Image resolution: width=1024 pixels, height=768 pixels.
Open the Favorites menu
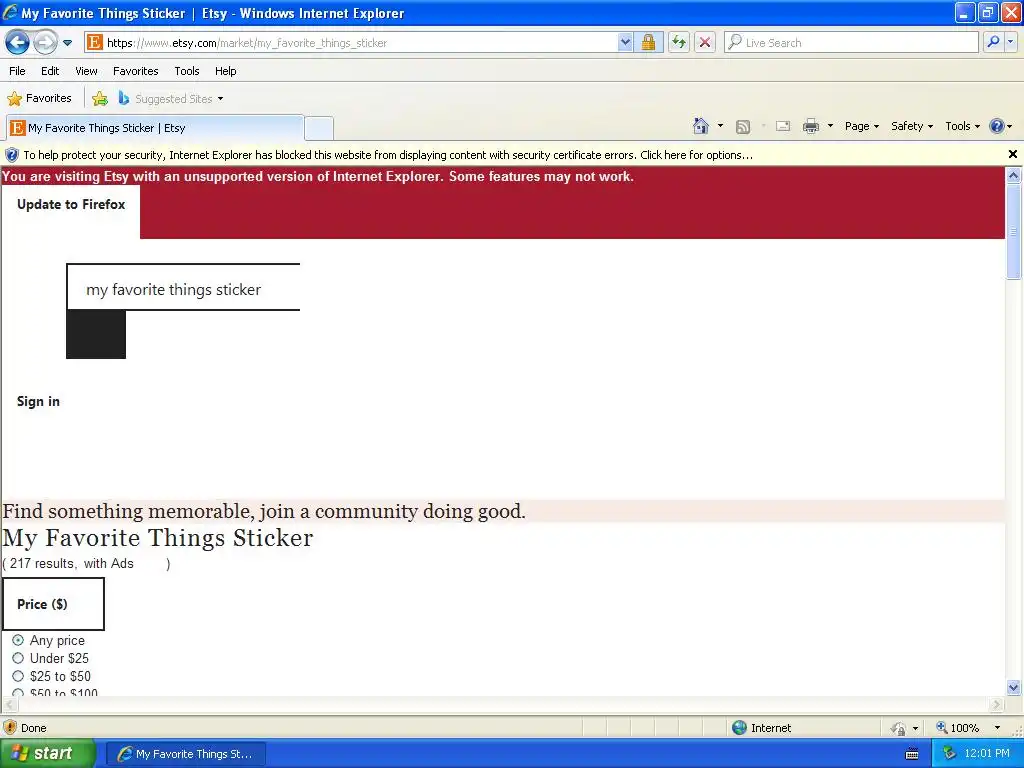pos(135,71)
